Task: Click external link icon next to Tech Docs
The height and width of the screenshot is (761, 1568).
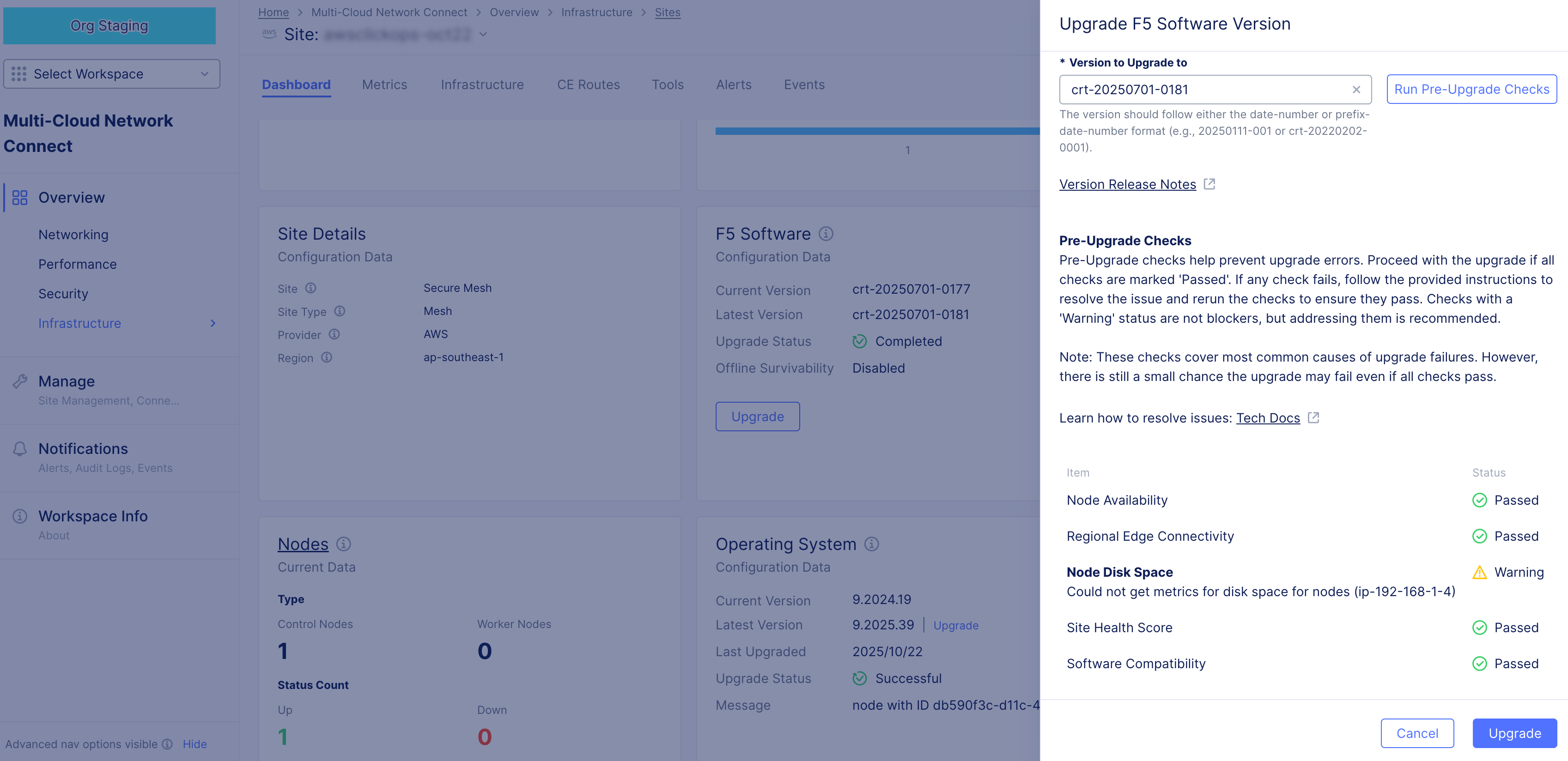Action: [x=1313, y=417]
